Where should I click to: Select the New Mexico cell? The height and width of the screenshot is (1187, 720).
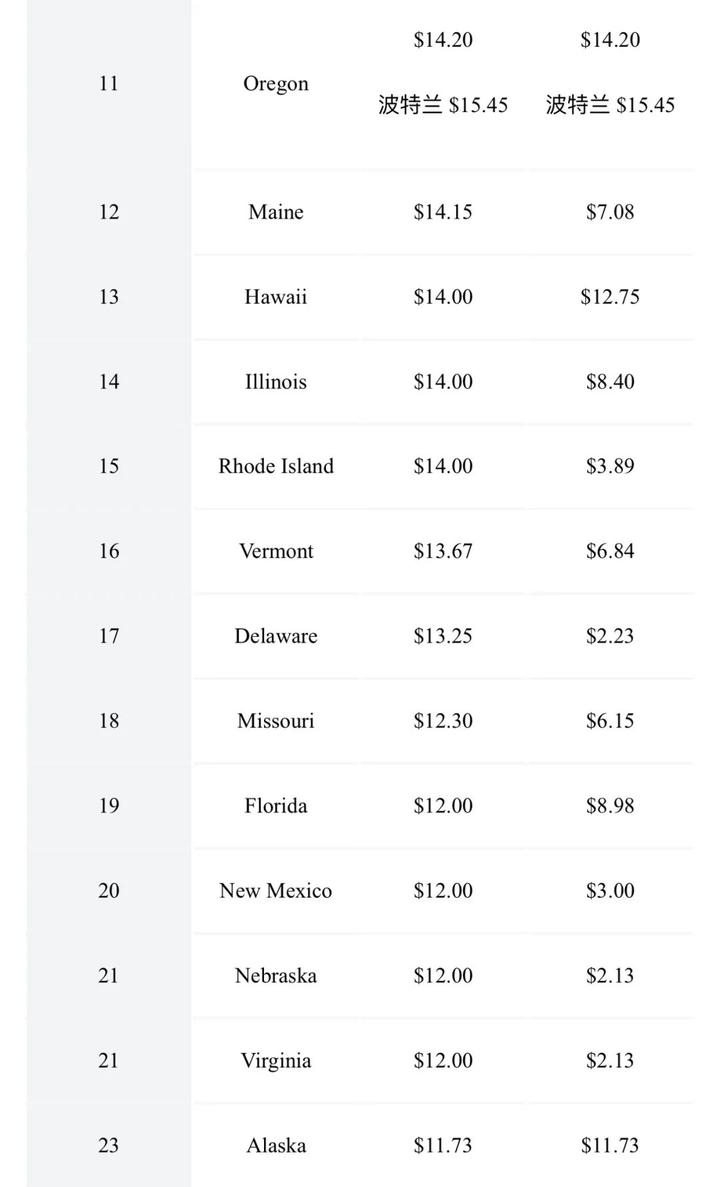click(275, 891)
